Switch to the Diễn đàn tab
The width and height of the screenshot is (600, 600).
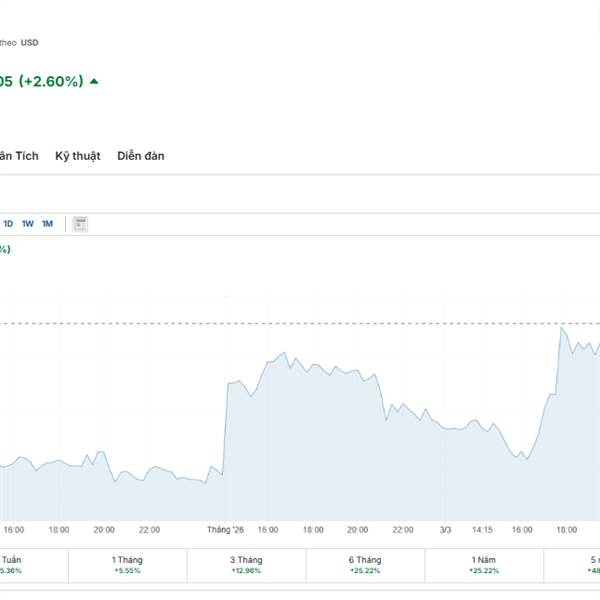point(141,156)
